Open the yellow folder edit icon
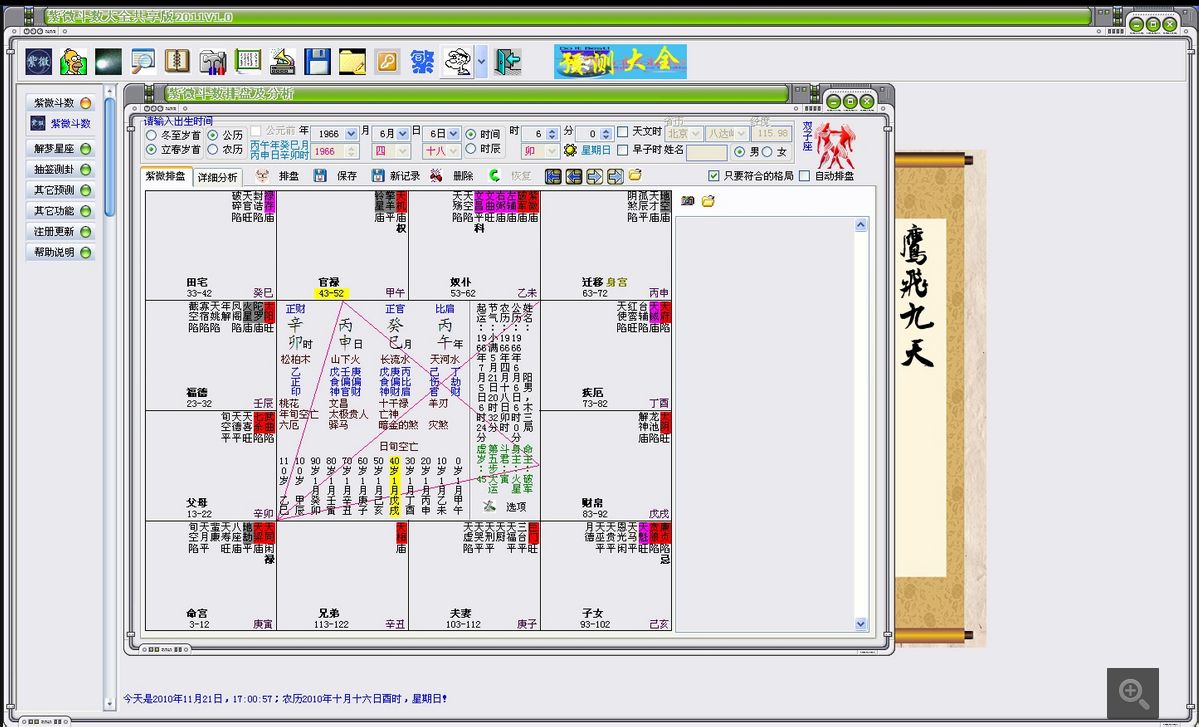The image size is (1199, 727). [x=353, y=61]
